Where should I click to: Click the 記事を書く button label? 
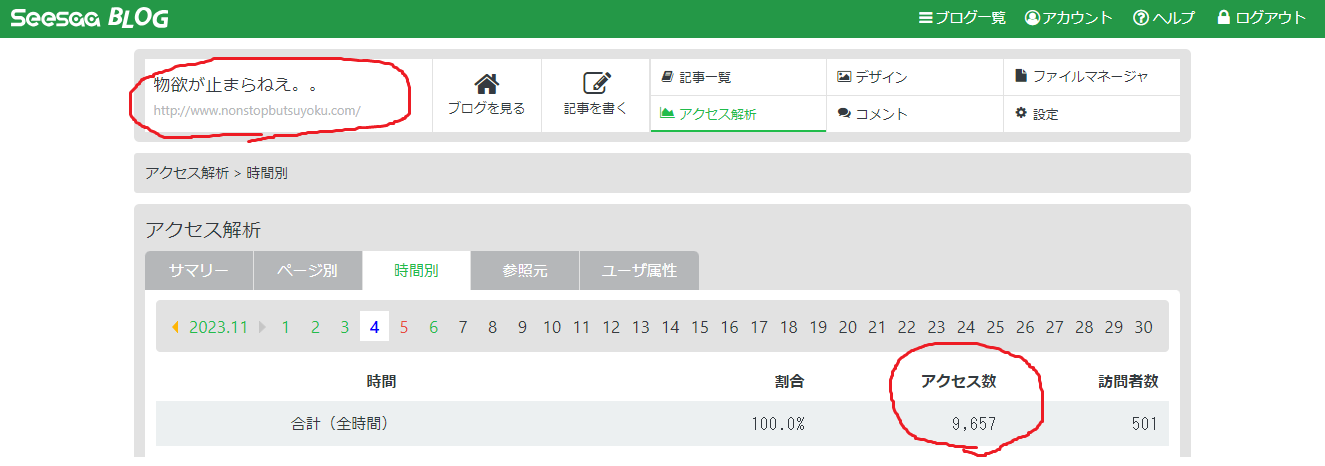pyautogui.click(x=596, y=108)
